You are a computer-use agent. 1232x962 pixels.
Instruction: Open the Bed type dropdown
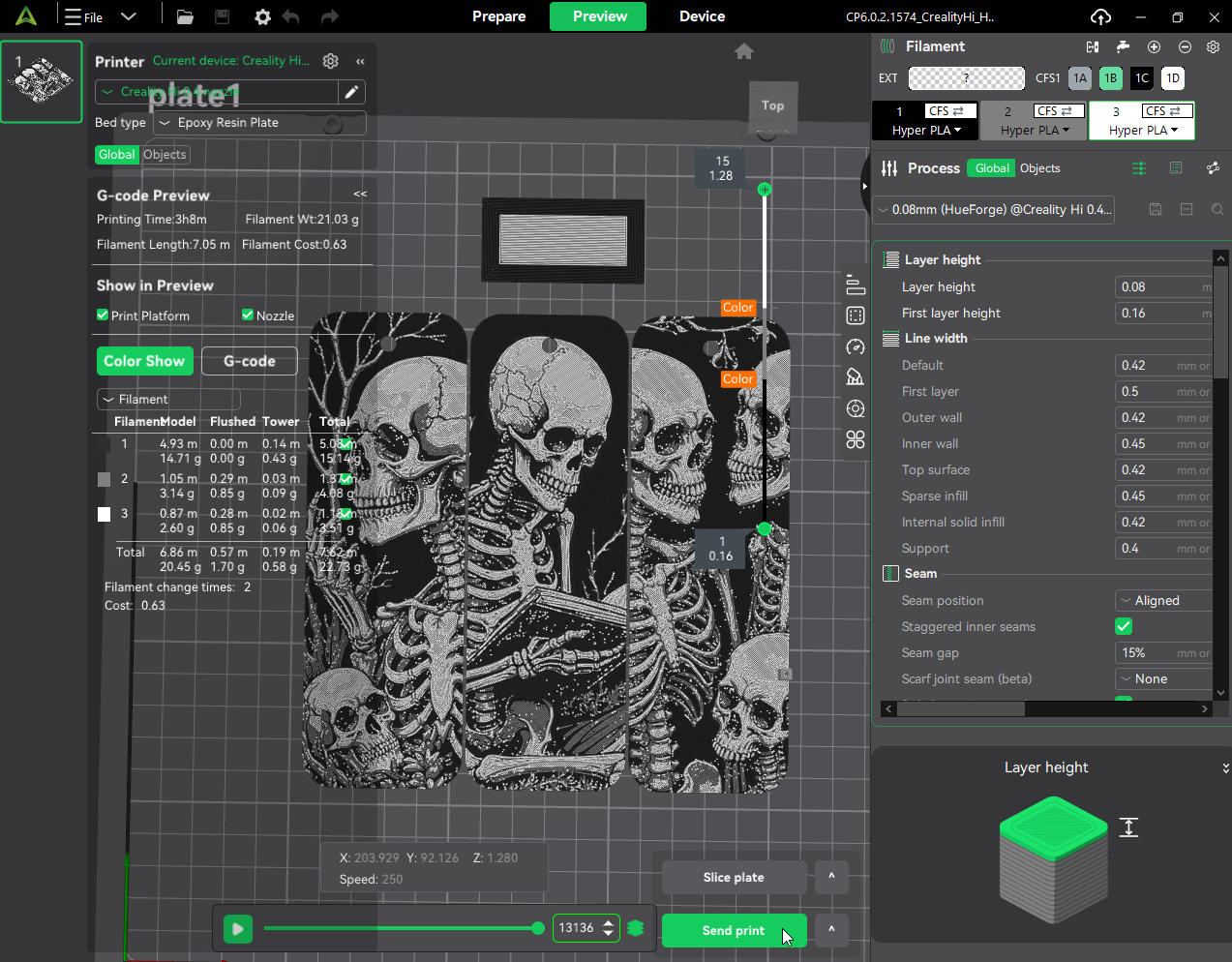pos(259,123)
